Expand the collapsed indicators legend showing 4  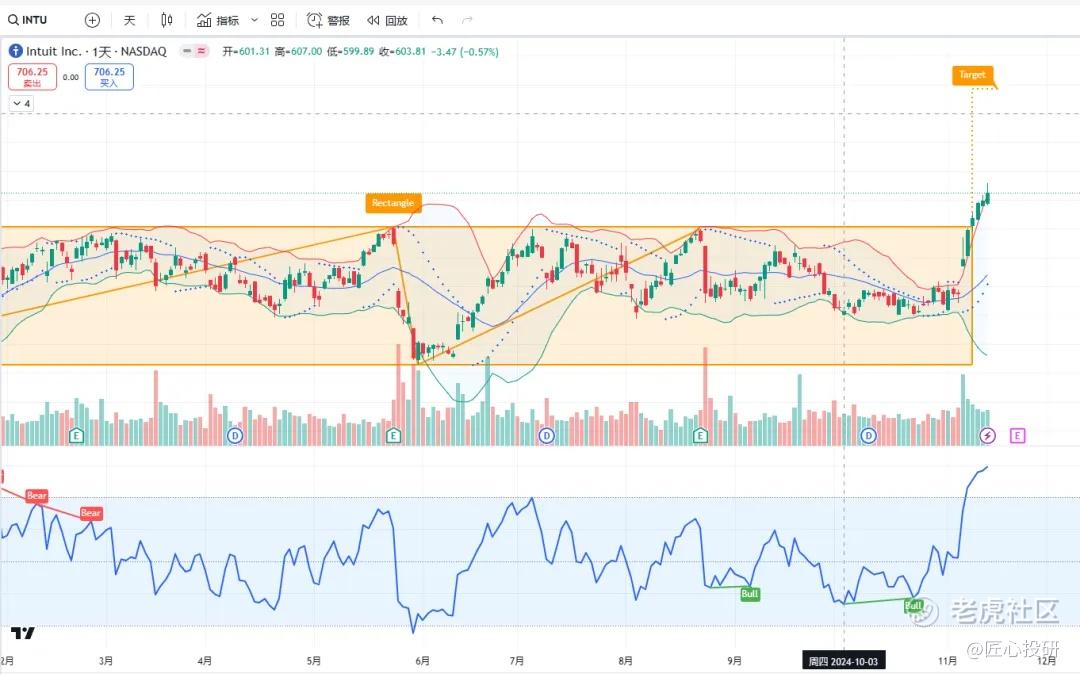pos(21,103)
